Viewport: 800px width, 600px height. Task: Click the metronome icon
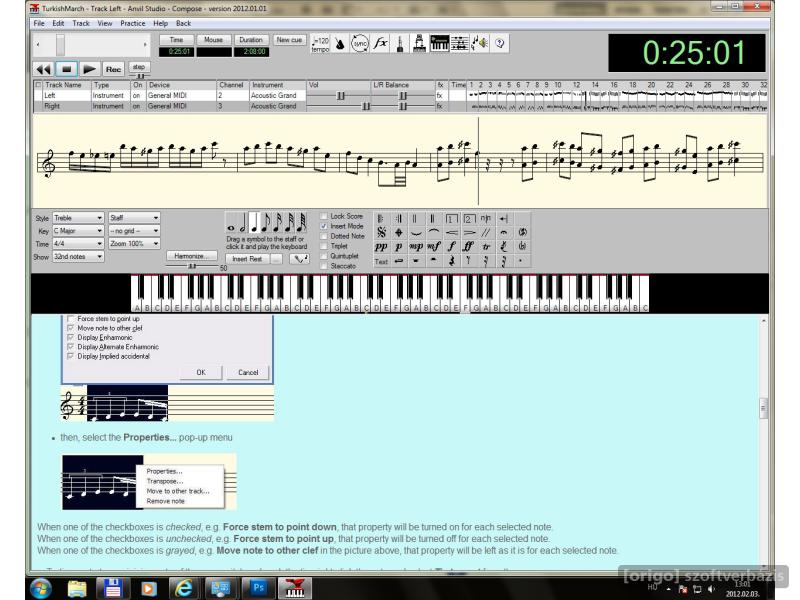(x=340, y=44)
